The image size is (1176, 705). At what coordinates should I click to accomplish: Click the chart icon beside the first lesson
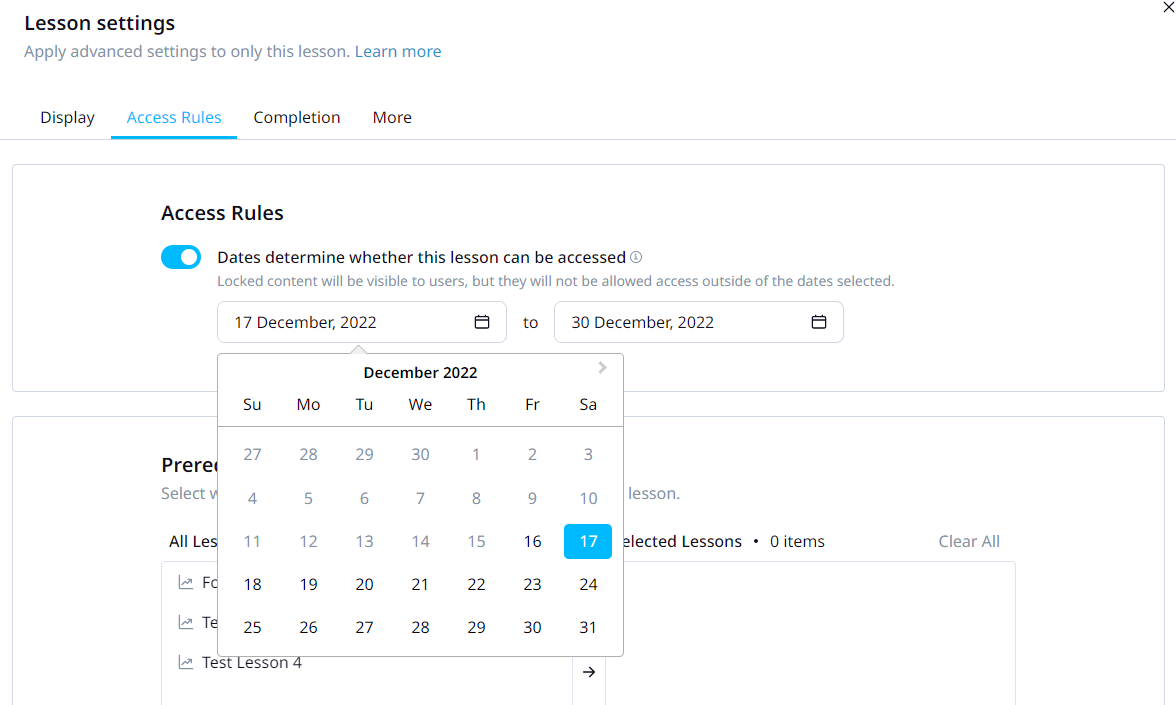(185, 582)
